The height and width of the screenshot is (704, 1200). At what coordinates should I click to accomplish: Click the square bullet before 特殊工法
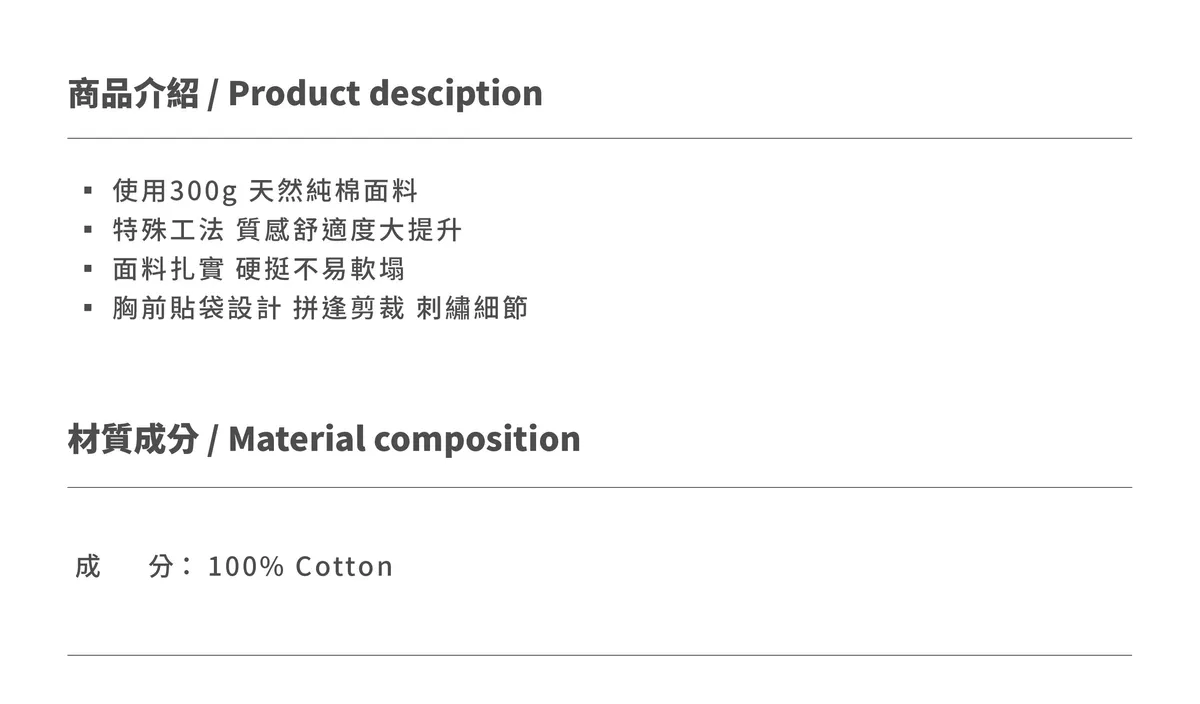tap(88, 230)
